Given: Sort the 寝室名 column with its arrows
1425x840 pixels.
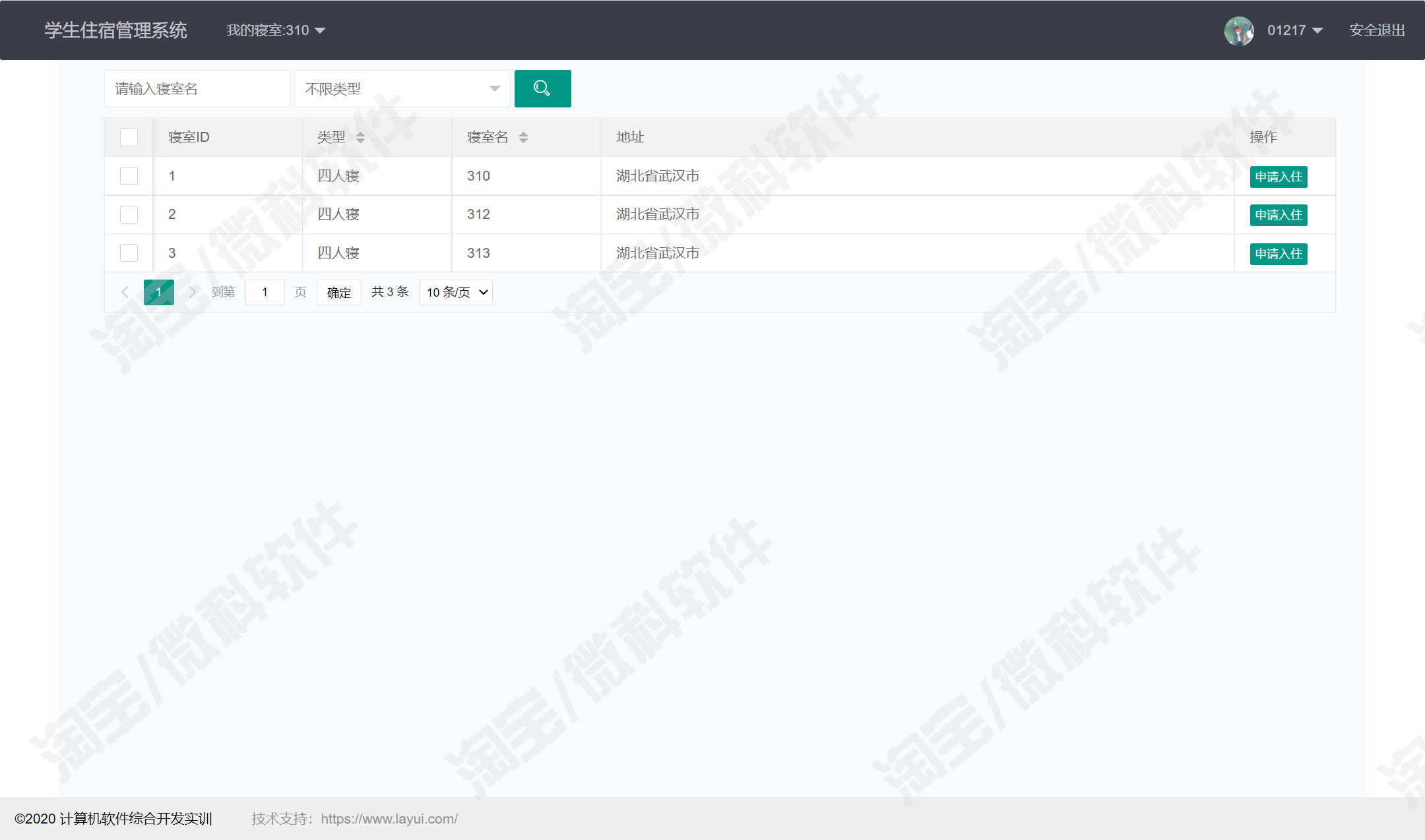Looking at the screenshot, I should tap(523, 137).
